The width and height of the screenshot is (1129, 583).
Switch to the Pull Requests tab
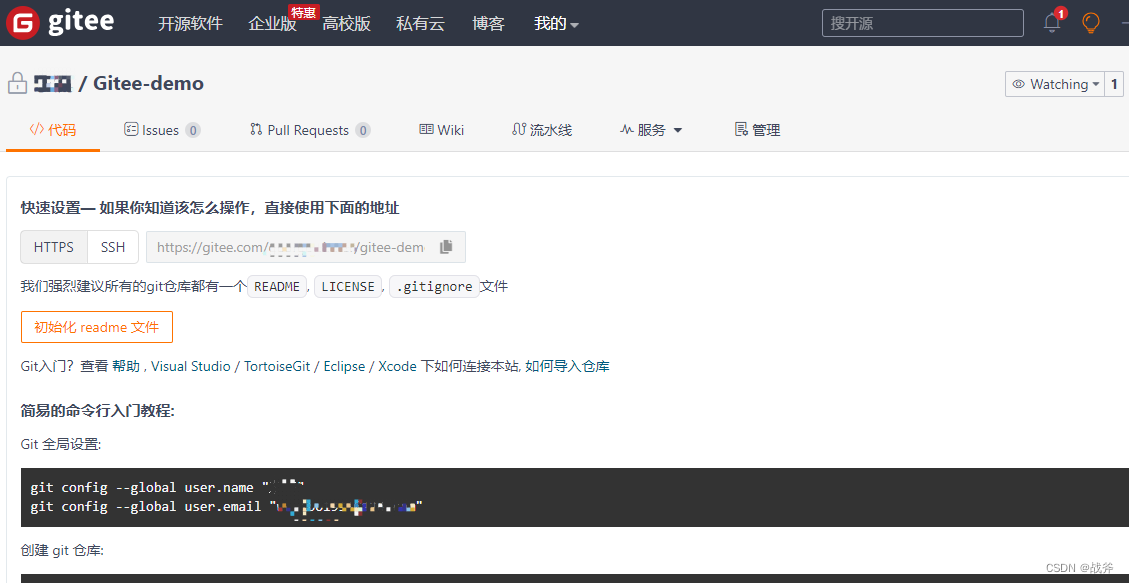(310, 130)
